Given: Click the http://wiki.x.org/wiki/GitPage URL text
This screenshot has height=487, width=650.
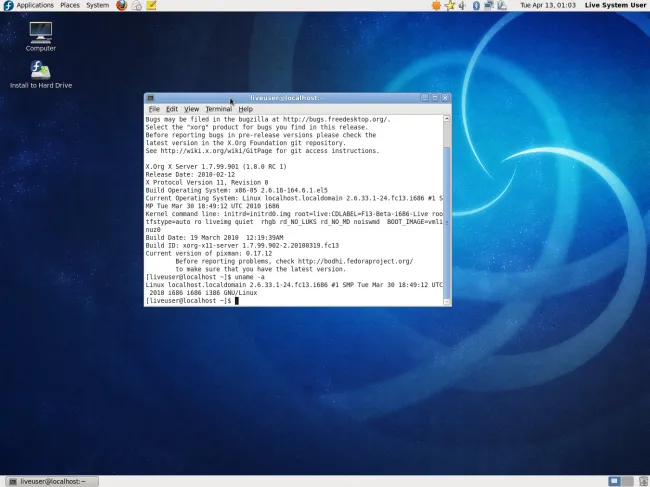Looking at the screenshot, I should coord(216,151).
